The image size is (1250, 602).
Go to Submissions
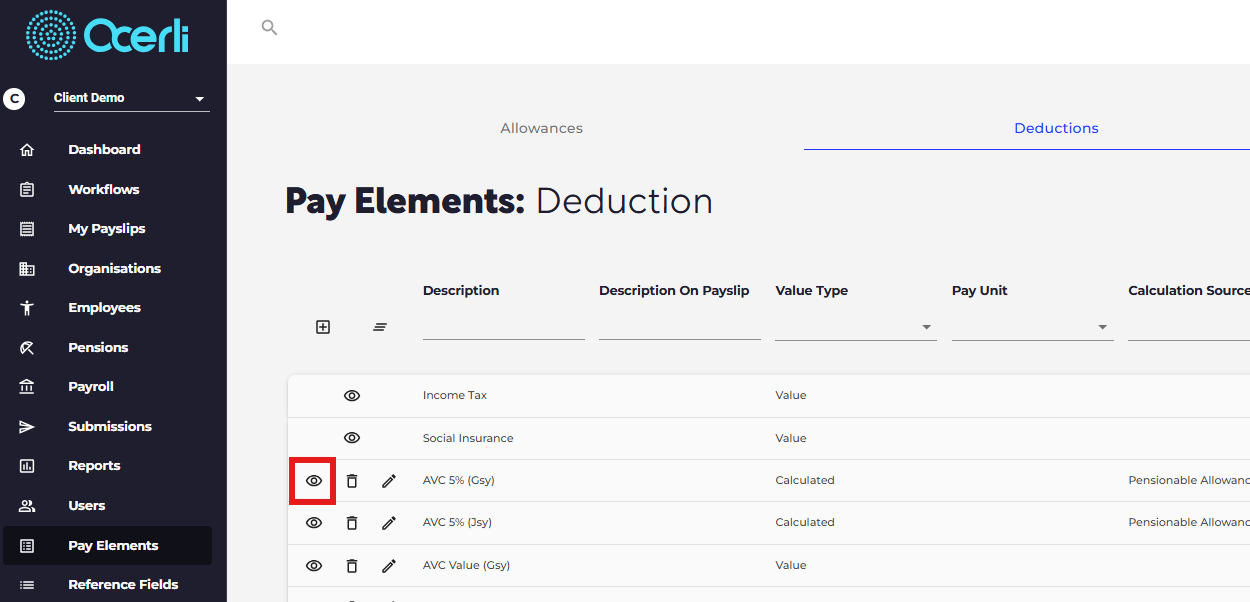click(110, 427)
